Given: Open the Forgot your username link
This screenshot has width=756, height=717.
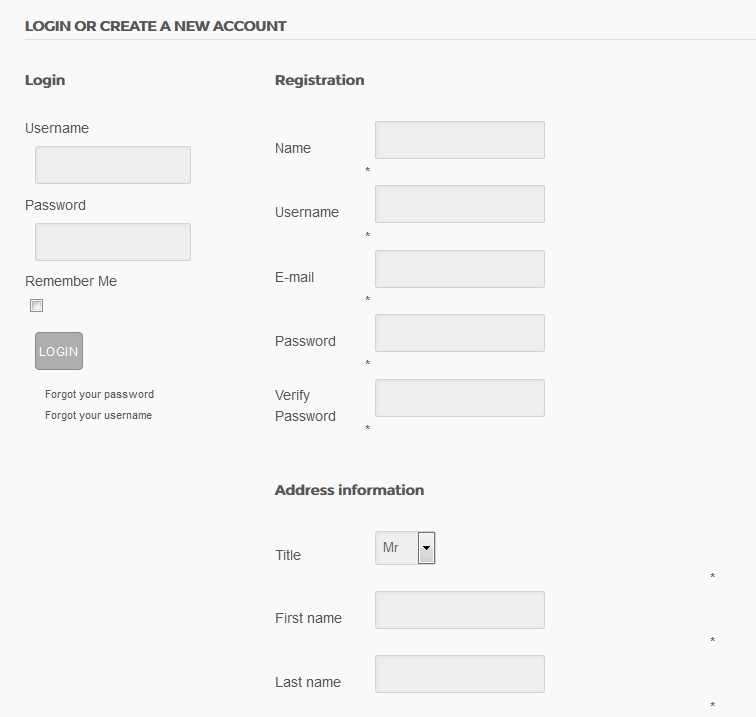Looking at the screenshot, I should (98, 415).
